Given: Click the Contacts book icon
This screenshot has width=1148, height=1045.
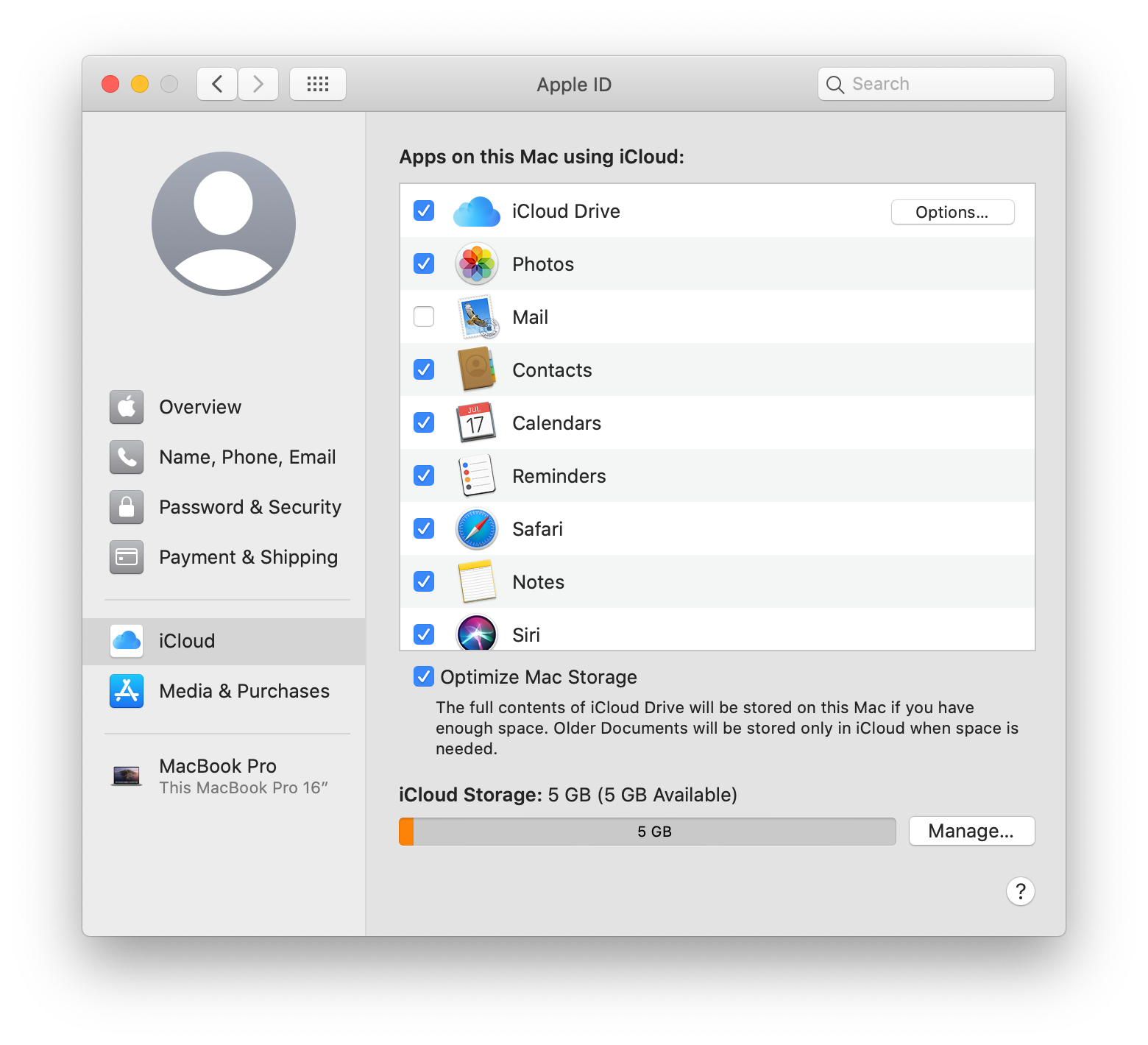Looking at the screenshot, I should [x=477, y=369].
